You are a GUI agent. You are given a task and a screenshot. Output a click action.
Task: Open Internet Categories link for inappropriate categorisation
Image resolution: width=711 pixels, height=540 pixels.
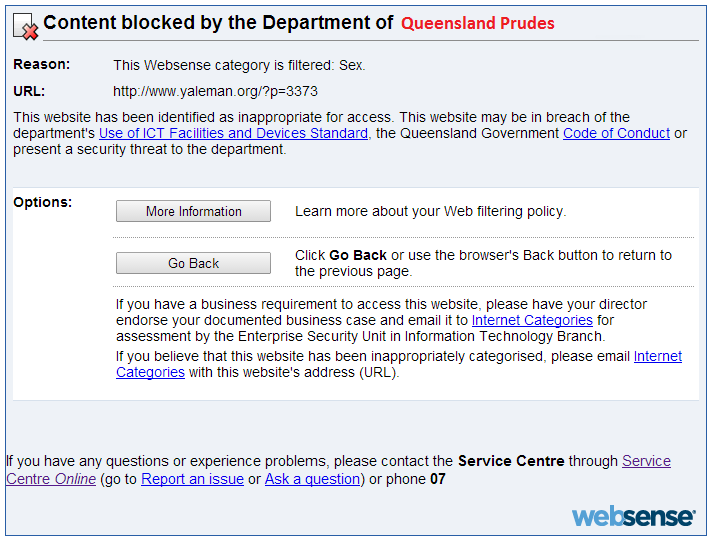click(657, 356)
